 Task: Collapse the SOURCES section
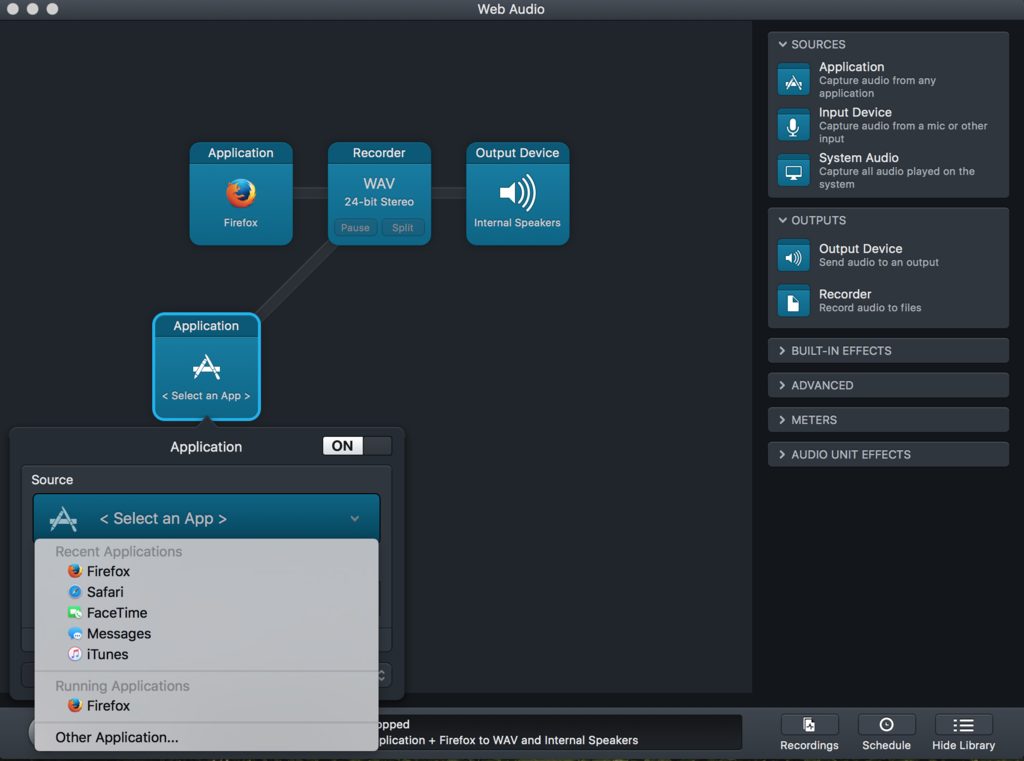782,44
